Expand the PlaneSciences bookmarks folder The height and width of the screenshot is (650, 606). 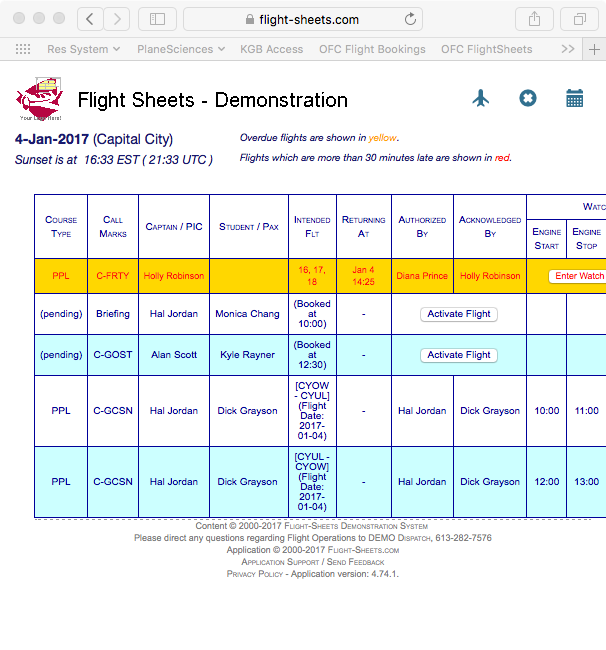(x=180, y=49)
